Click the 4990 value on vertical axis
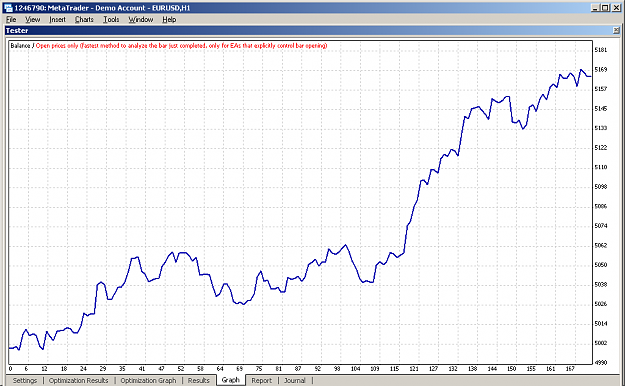 click(601, 362)
